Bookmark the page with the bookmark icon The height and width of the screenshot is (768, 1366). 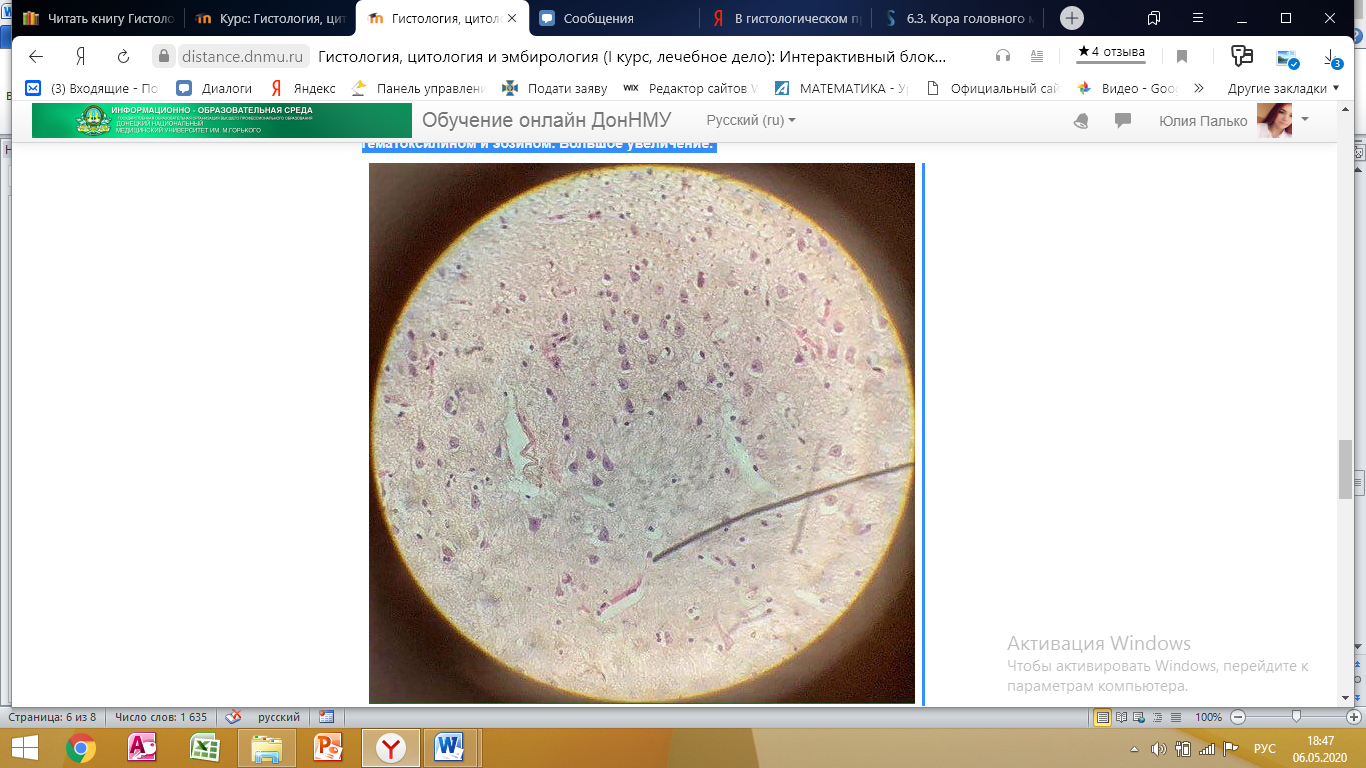point(1181,56)
